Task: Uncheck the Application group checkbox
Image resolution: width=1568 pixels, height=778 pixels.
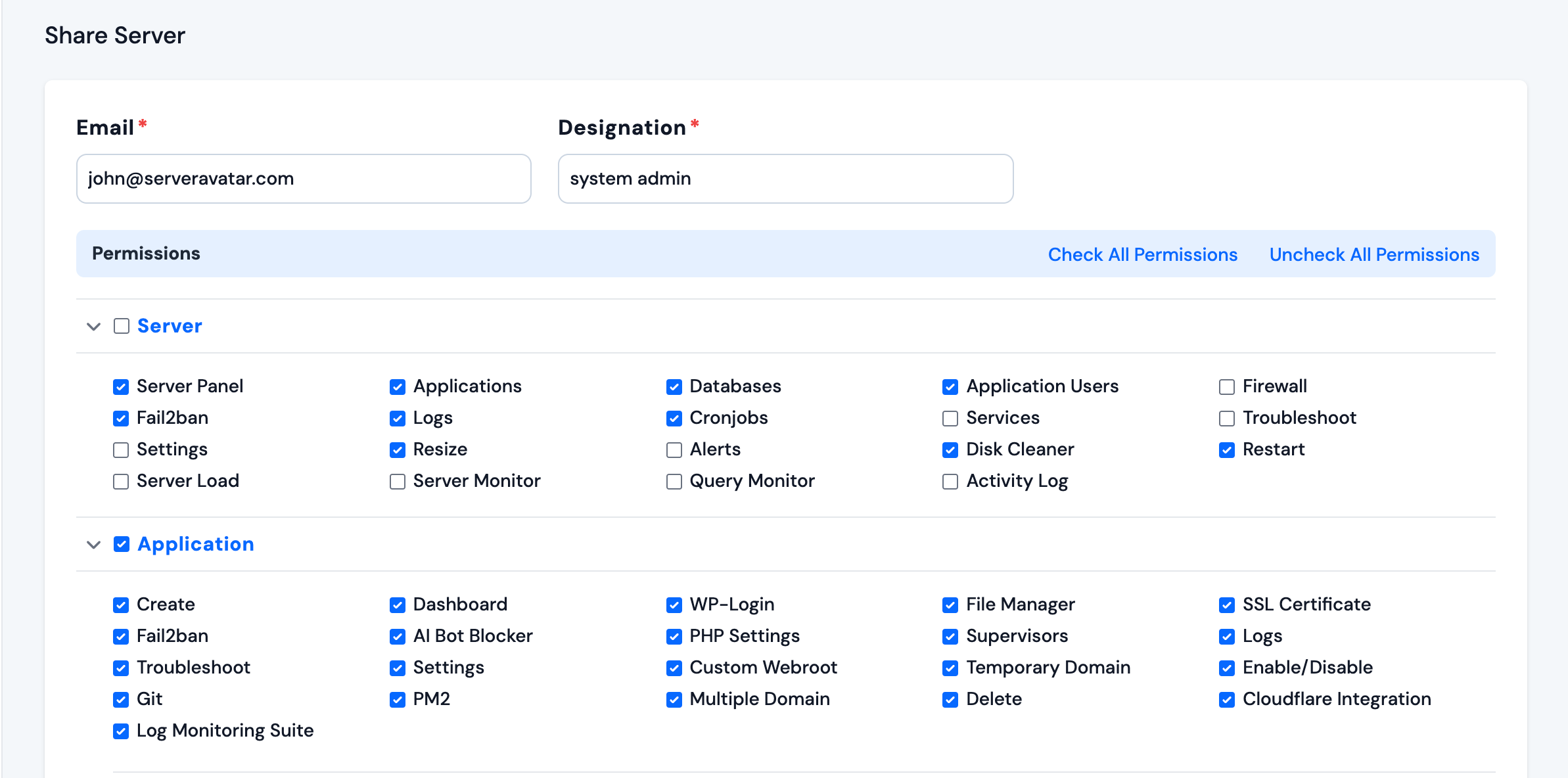Action: (x=122, y=544)
